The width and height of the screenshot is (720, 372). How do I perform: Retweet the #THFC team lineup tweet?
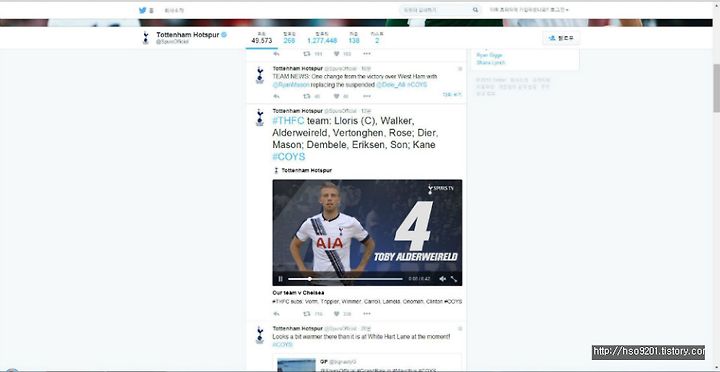click(307, 314)
